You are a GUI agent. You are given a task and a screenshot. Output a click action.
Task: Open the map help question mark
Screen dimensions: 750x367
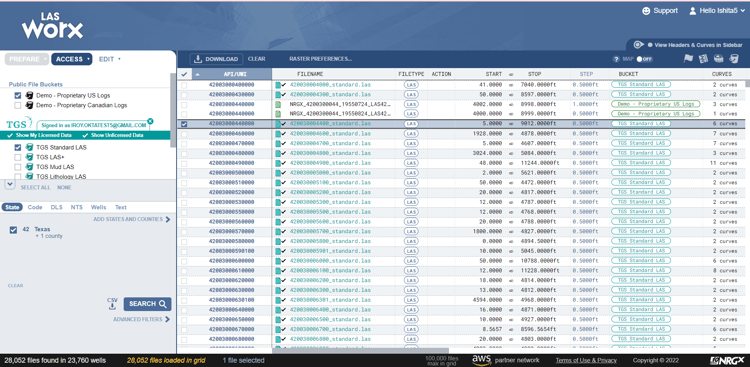click(x=616, y=59)
